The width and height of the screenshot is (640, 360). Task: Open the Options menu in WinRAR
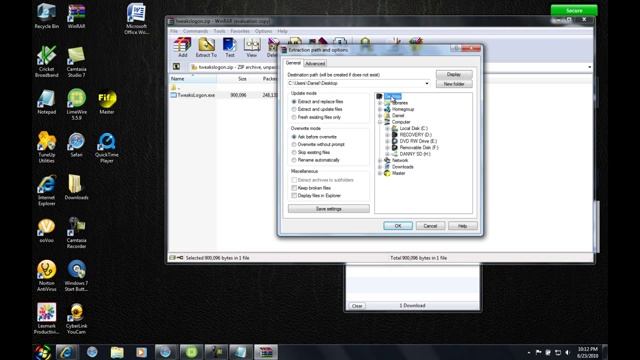click(x=263, y=31)
